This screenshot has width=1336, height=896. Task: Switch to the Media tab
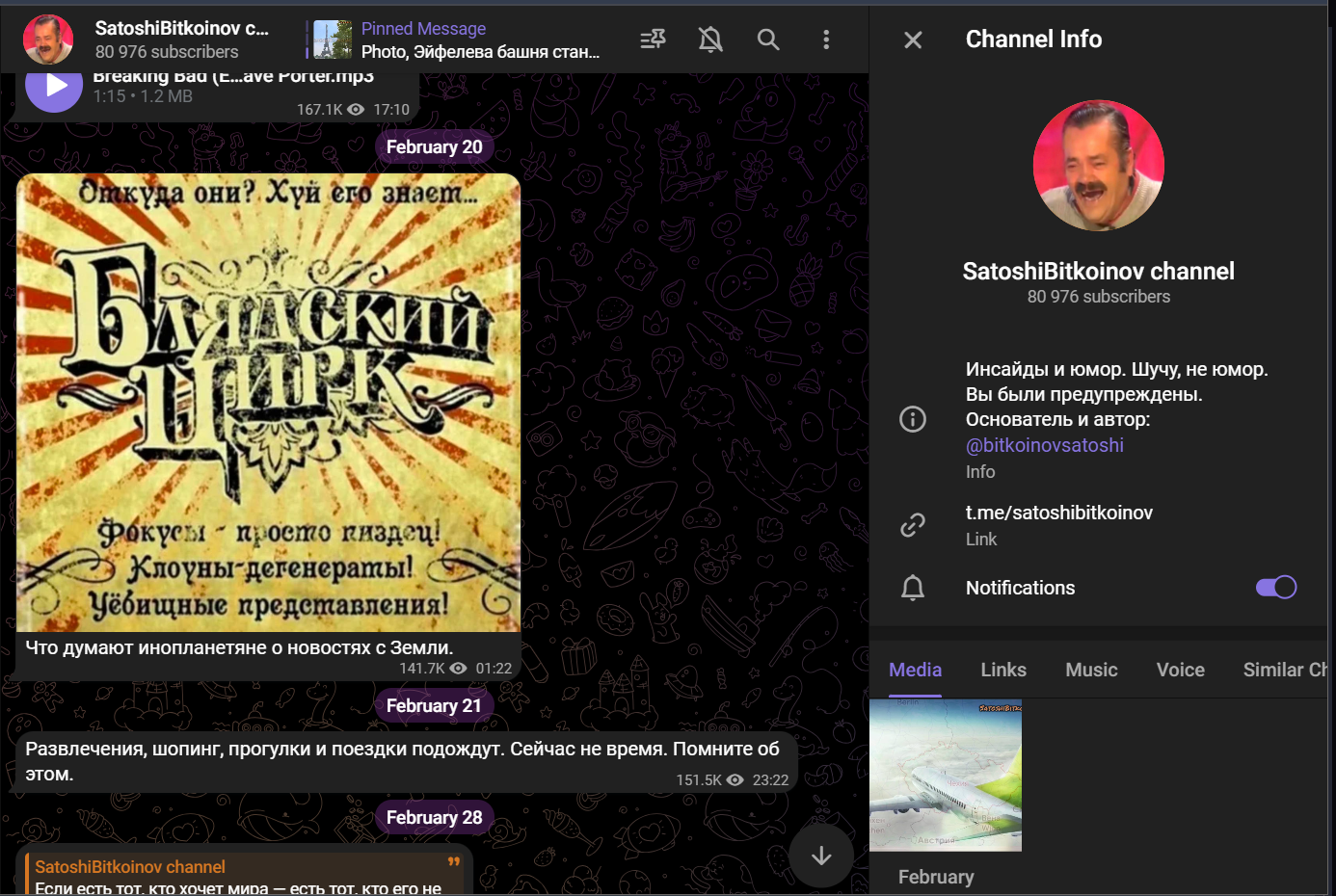coord(915,670)
